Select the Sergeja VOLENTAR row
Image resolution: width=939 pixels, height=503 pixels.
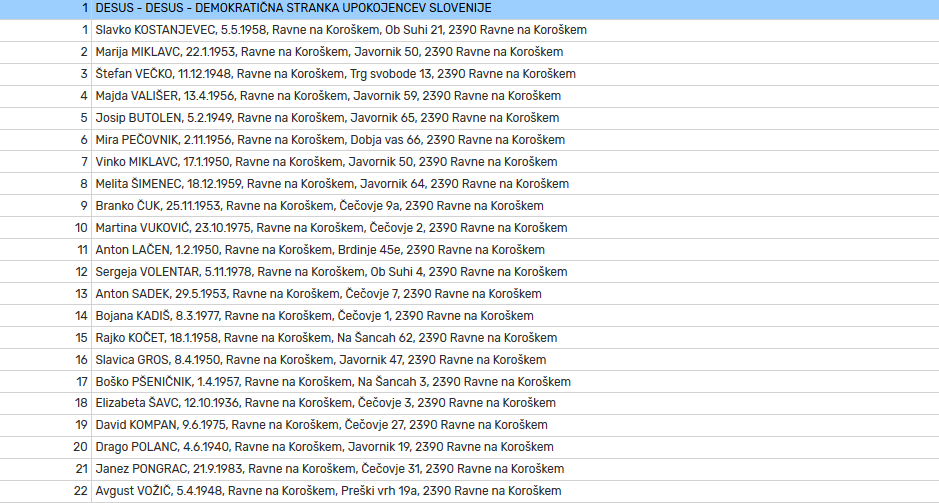tap(470, 272)
